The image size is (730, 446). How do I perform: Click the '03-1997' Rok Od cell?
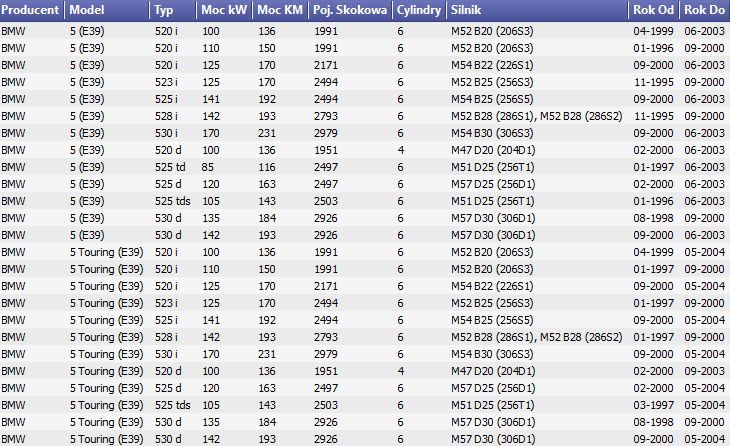[653, 405]
